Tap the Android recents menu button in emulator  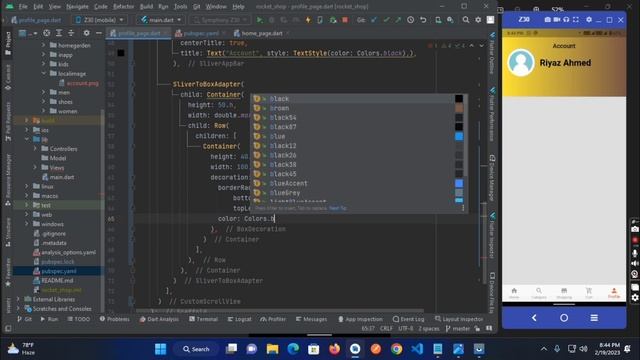tap(594, 318)
